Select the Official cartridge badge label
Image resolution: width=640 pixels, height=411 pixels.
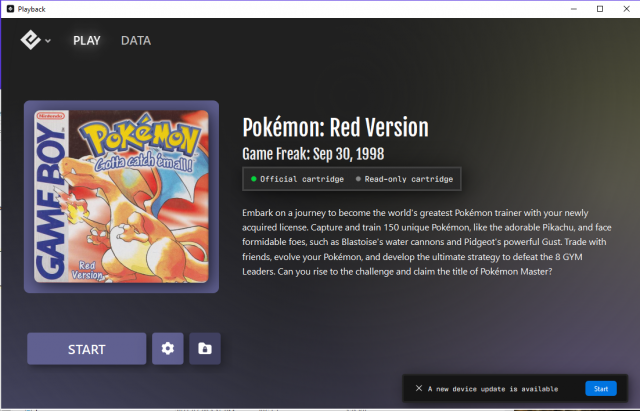[x=301, y=179]
